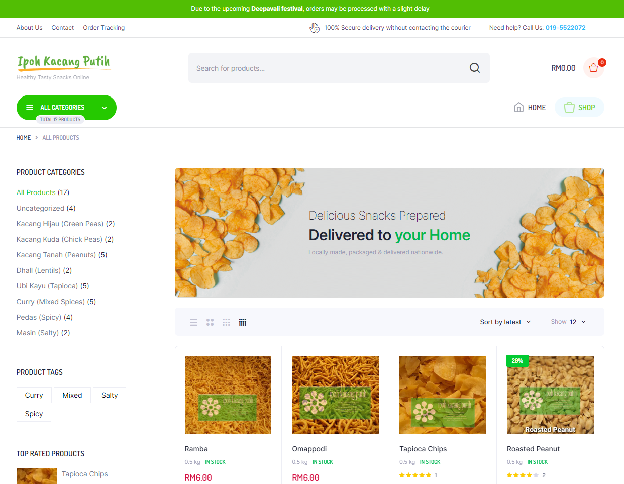This screenshot has height=484, width=624.
Task: Click the search magnifier icon
Action: tap(474, 68)
